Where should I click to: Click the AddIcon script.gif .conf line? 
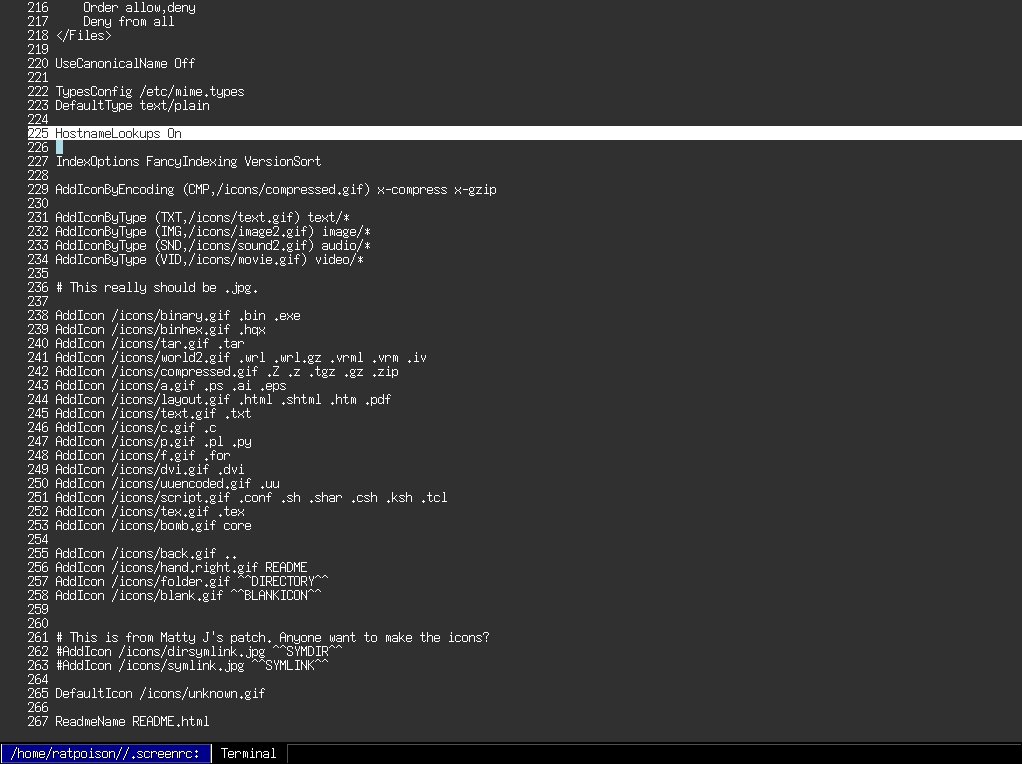click(x=250, y=497)
